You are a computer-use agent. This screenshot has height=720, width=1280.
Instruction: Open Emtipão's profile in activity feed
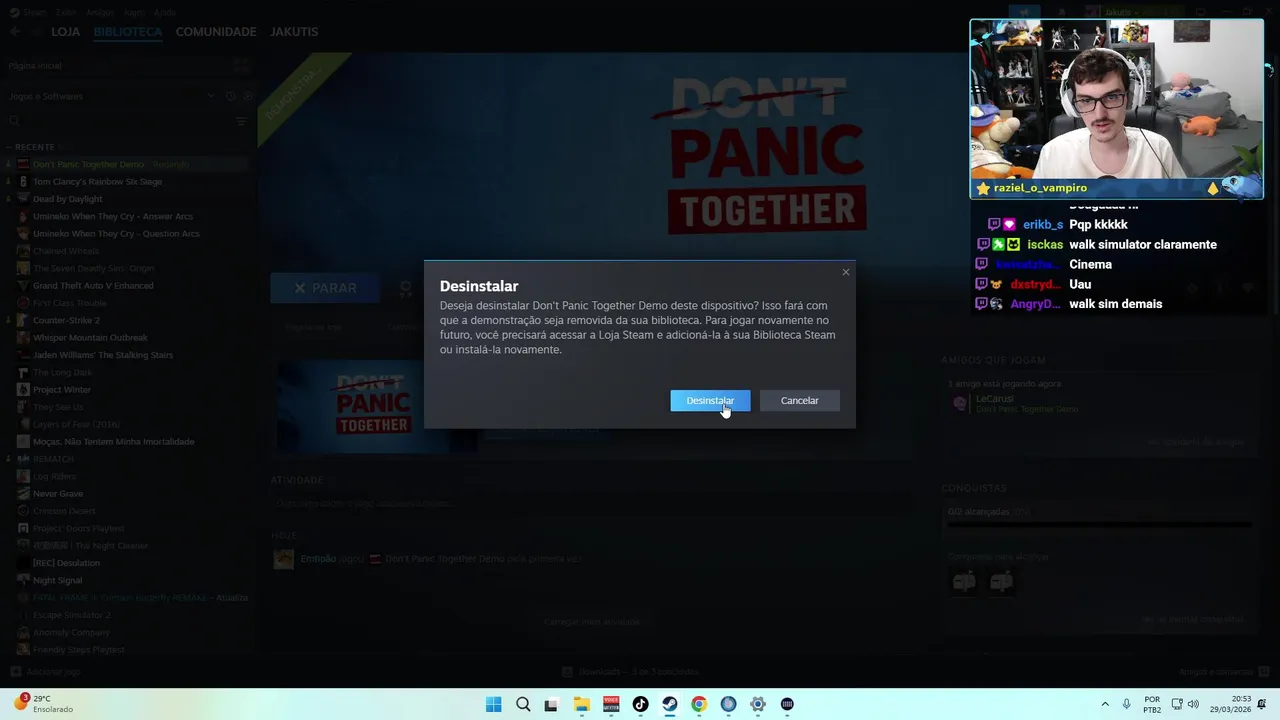(318, 559)
